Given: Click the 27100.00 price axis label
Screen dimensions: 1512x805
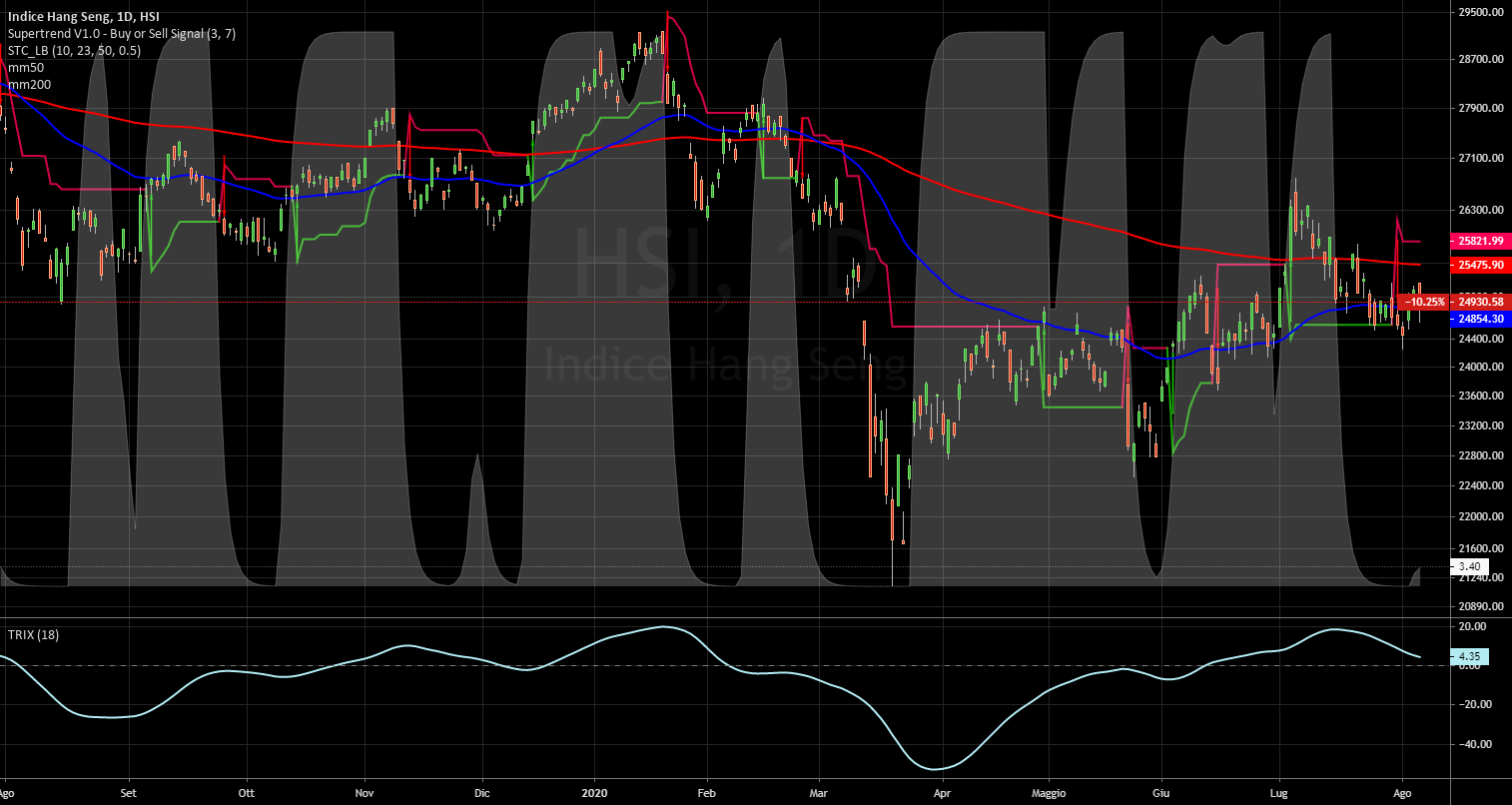Looking at the screenshot, I should coord(1481,159).
